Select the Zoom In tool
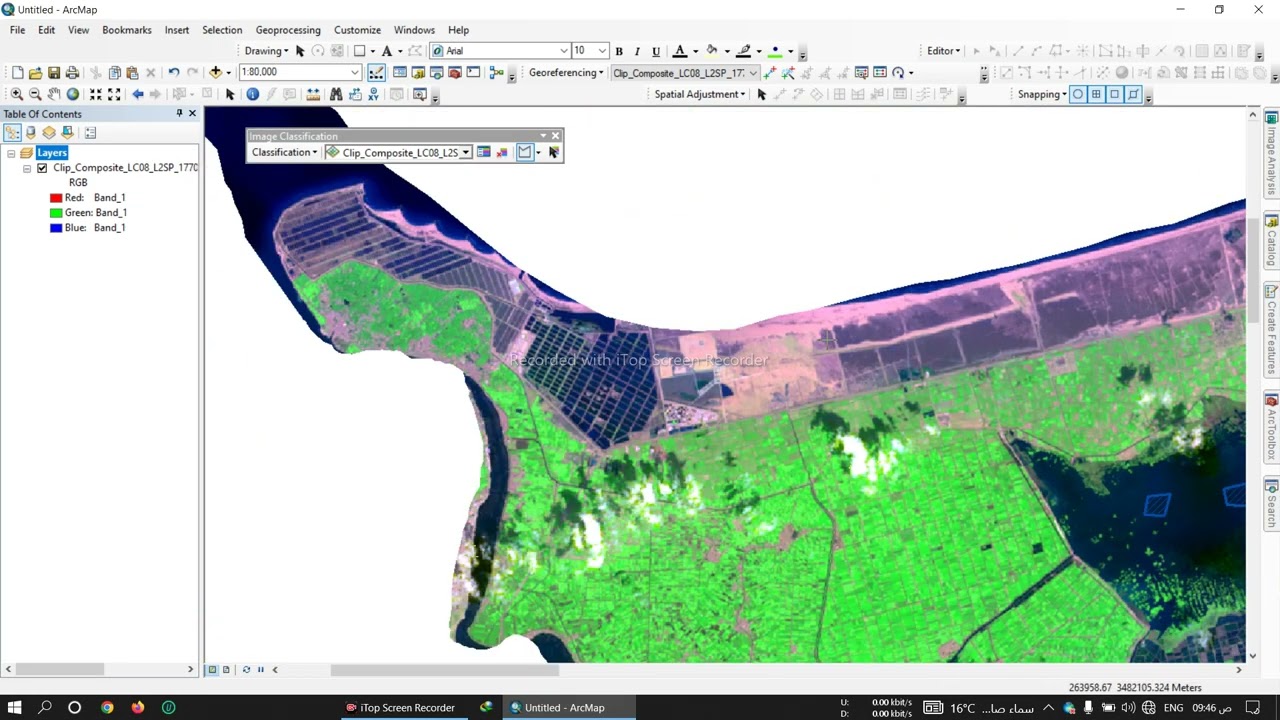 (x=16, y=94)
